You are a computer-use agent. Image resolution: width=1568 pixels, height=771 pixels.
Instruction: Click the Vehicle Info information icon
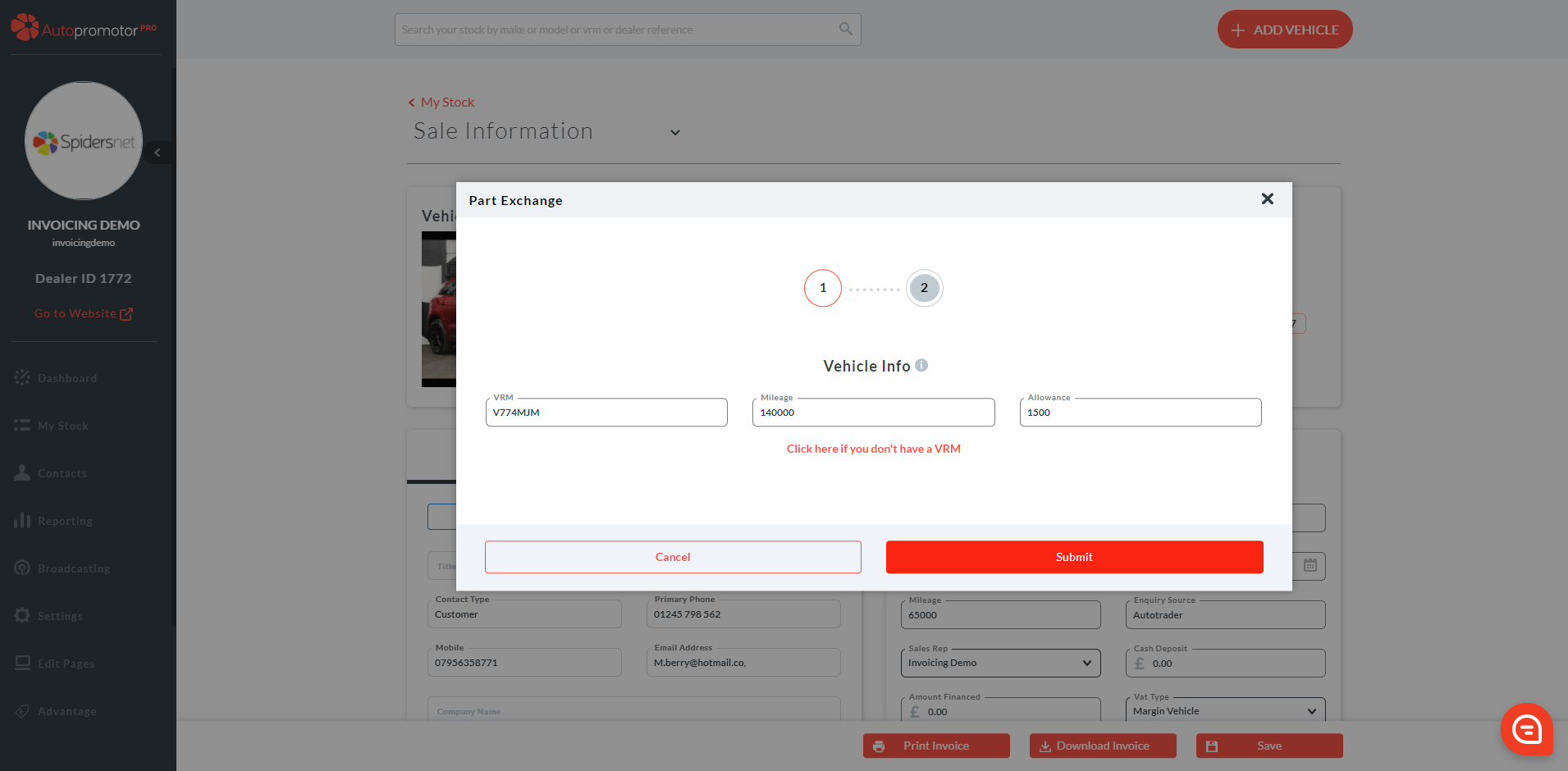pos(921,366)
